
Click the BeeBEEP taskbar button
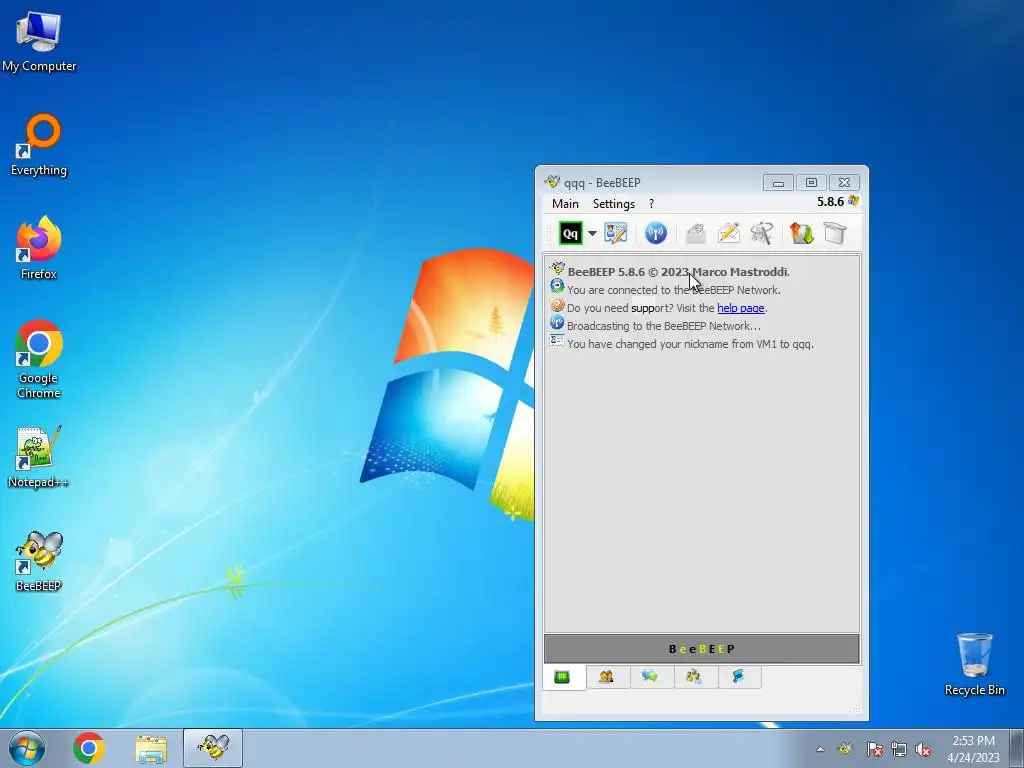[x=213, y=748]
